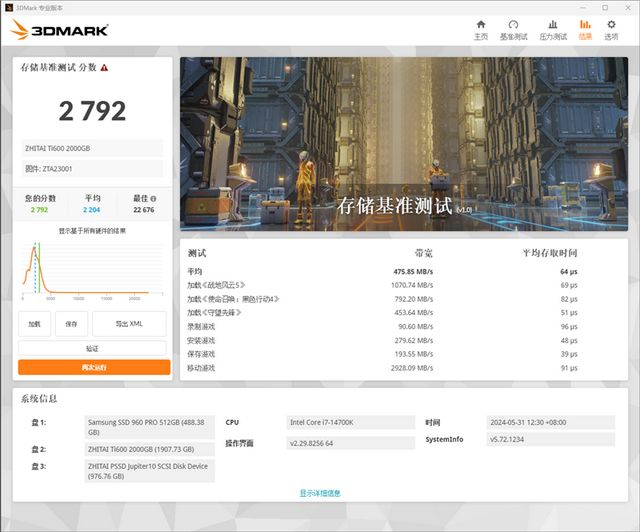Click the 加载《战地风云5》 row
Image resolution: width=640 pixels, height=532 pixels.
coord(382,285)
